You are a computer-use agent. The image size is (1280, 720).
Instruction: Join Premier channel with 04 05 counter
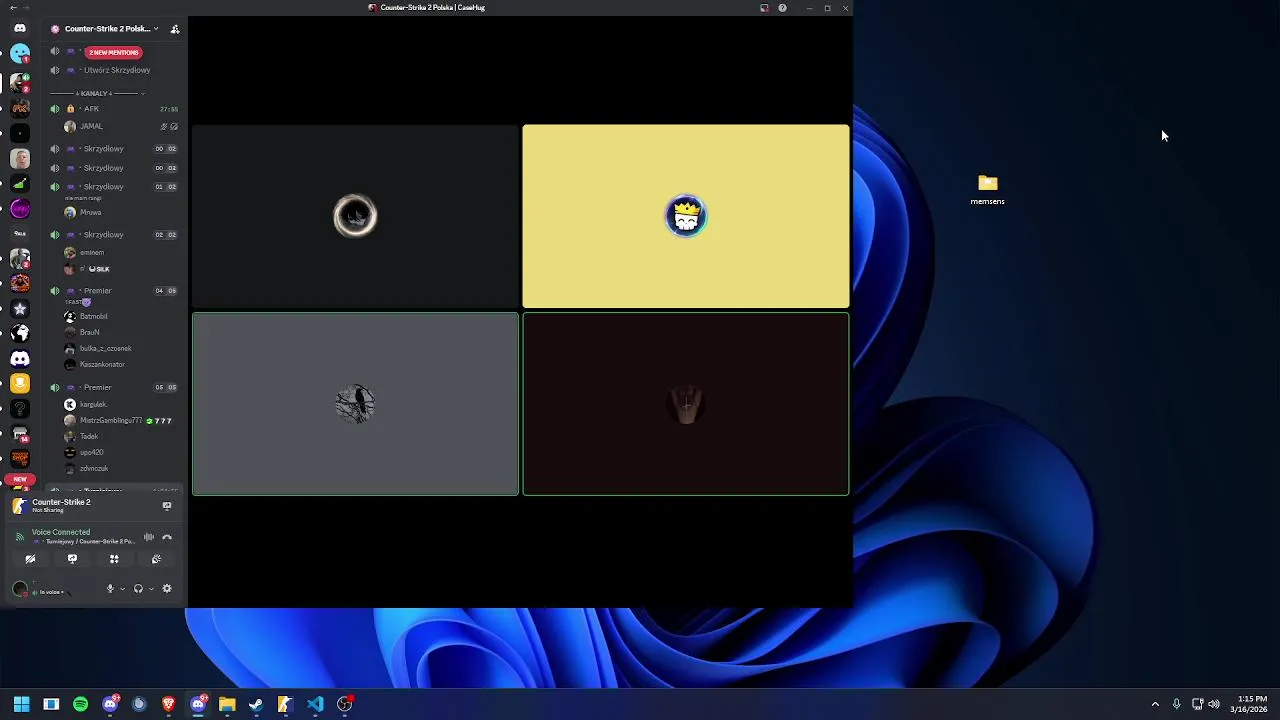[x=115, y=291]
